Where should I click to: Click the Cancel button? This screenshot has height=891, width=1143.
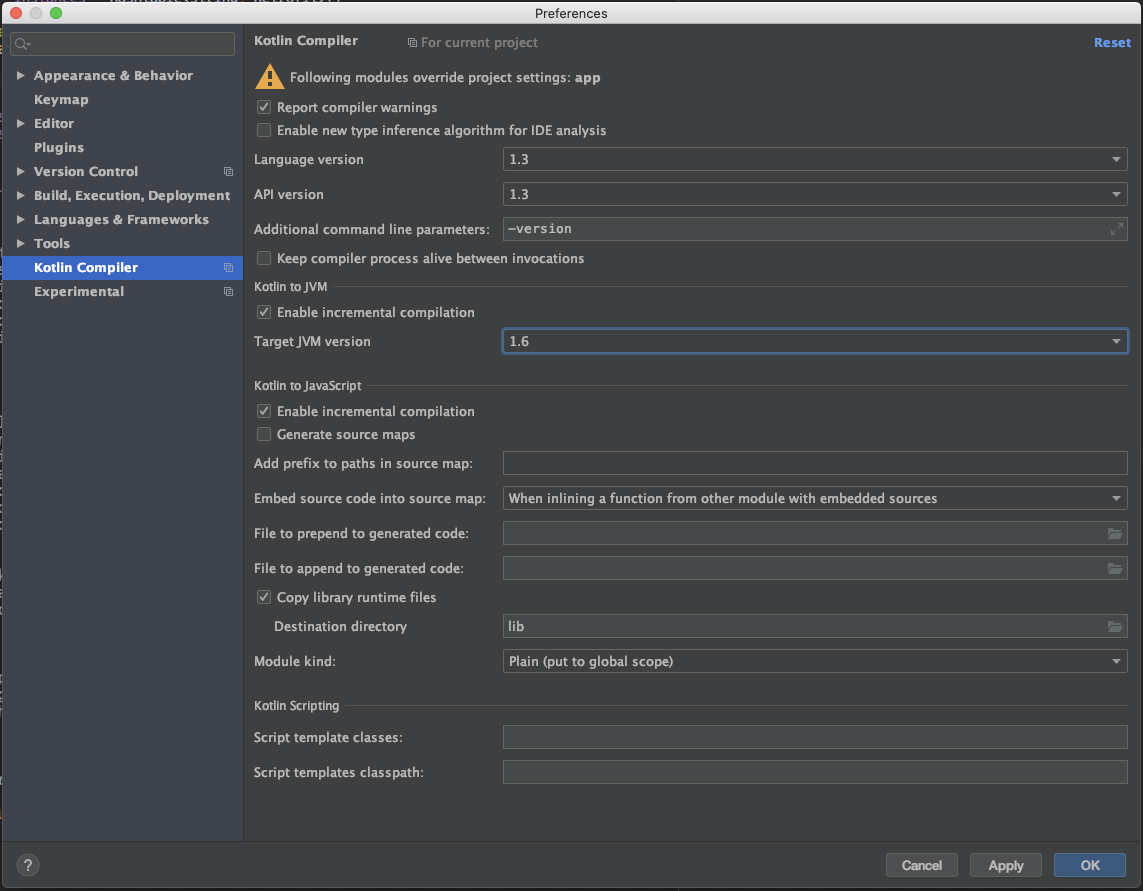pyautogui.click(x=921, y=865)
